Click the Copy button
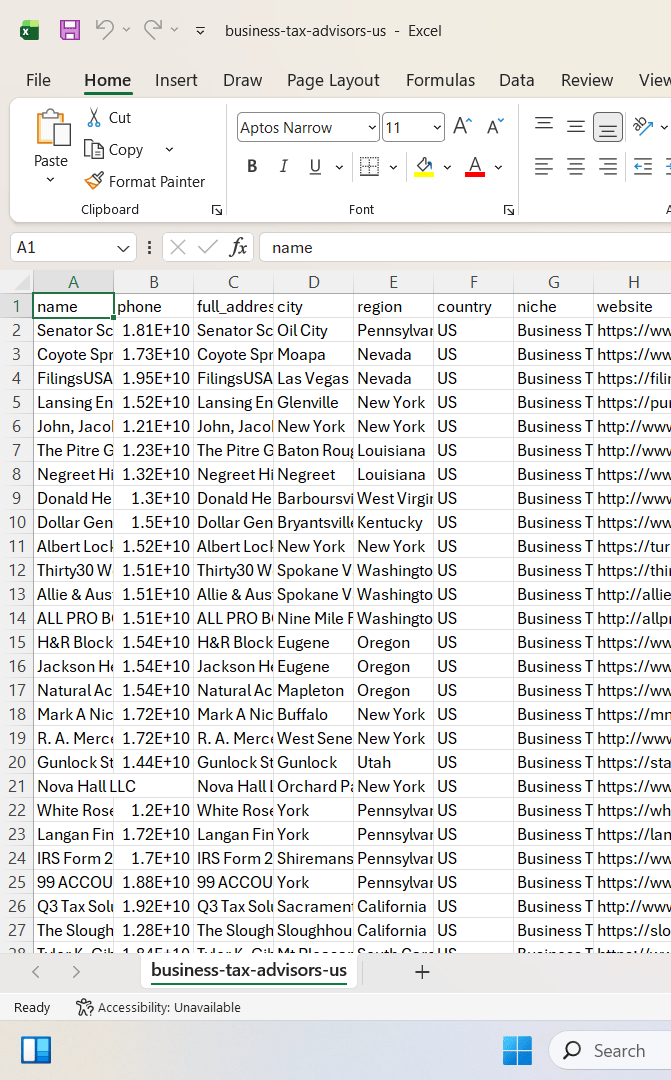671x1080 pixels. [114, 149]
